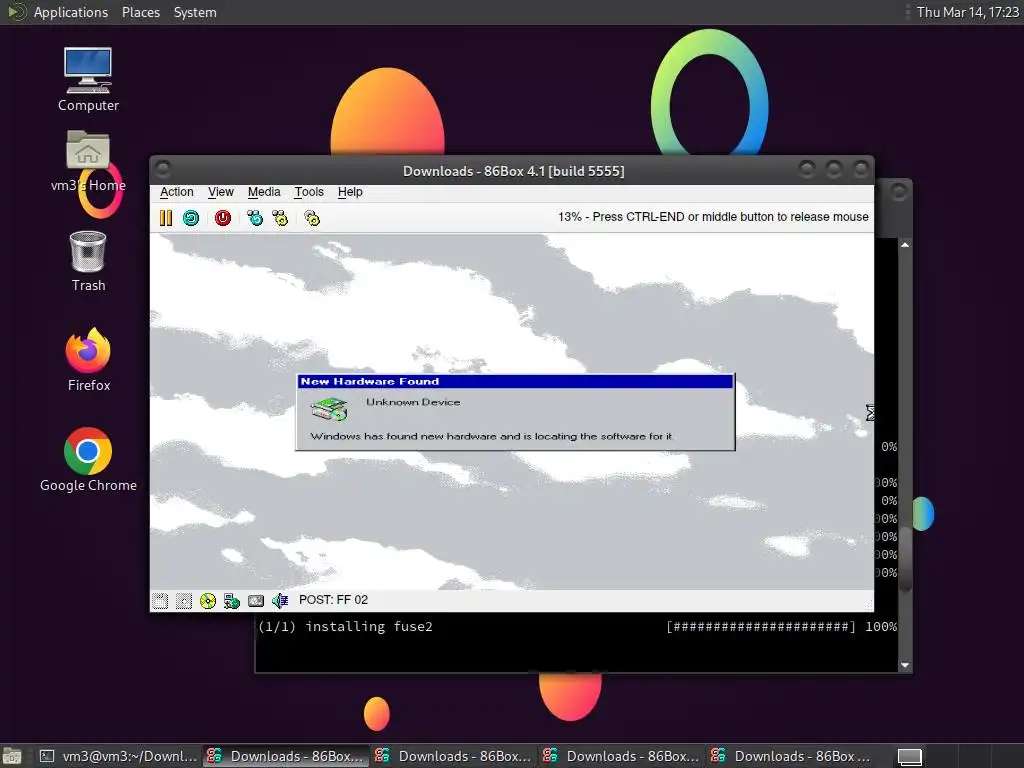Click the 86Box window title bar
Viewport: 1024px width, 768px height.
(513, 171)
